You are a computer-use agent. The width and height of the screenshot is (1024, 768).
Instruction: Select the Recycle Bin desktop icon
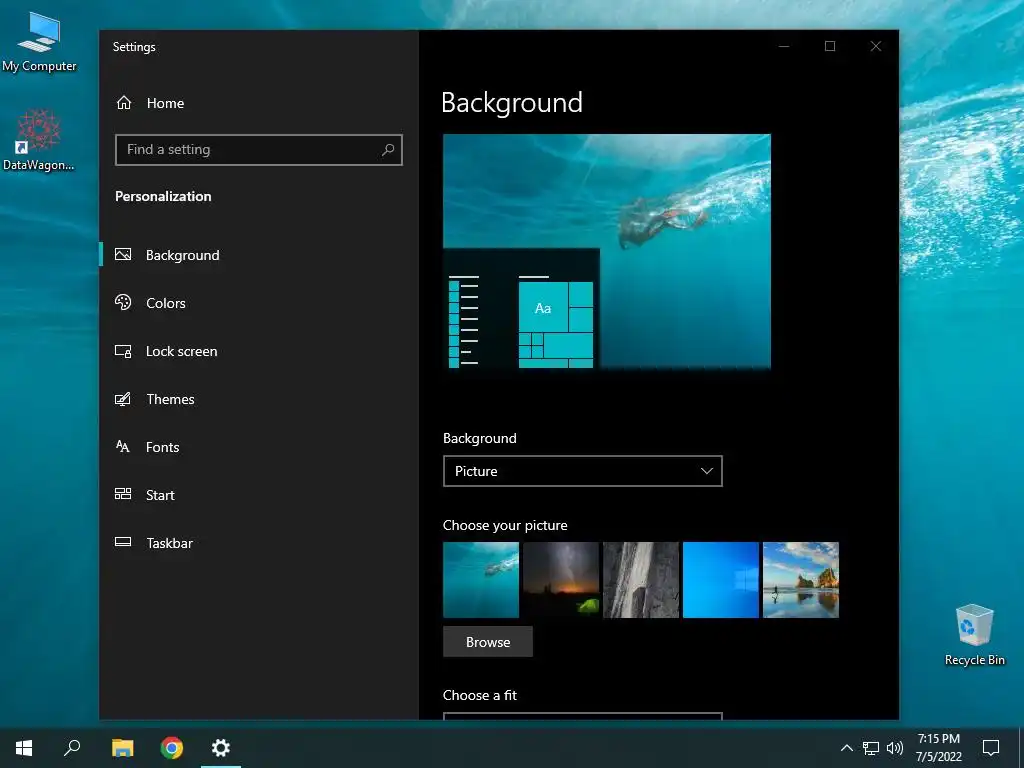pos(974,635)
